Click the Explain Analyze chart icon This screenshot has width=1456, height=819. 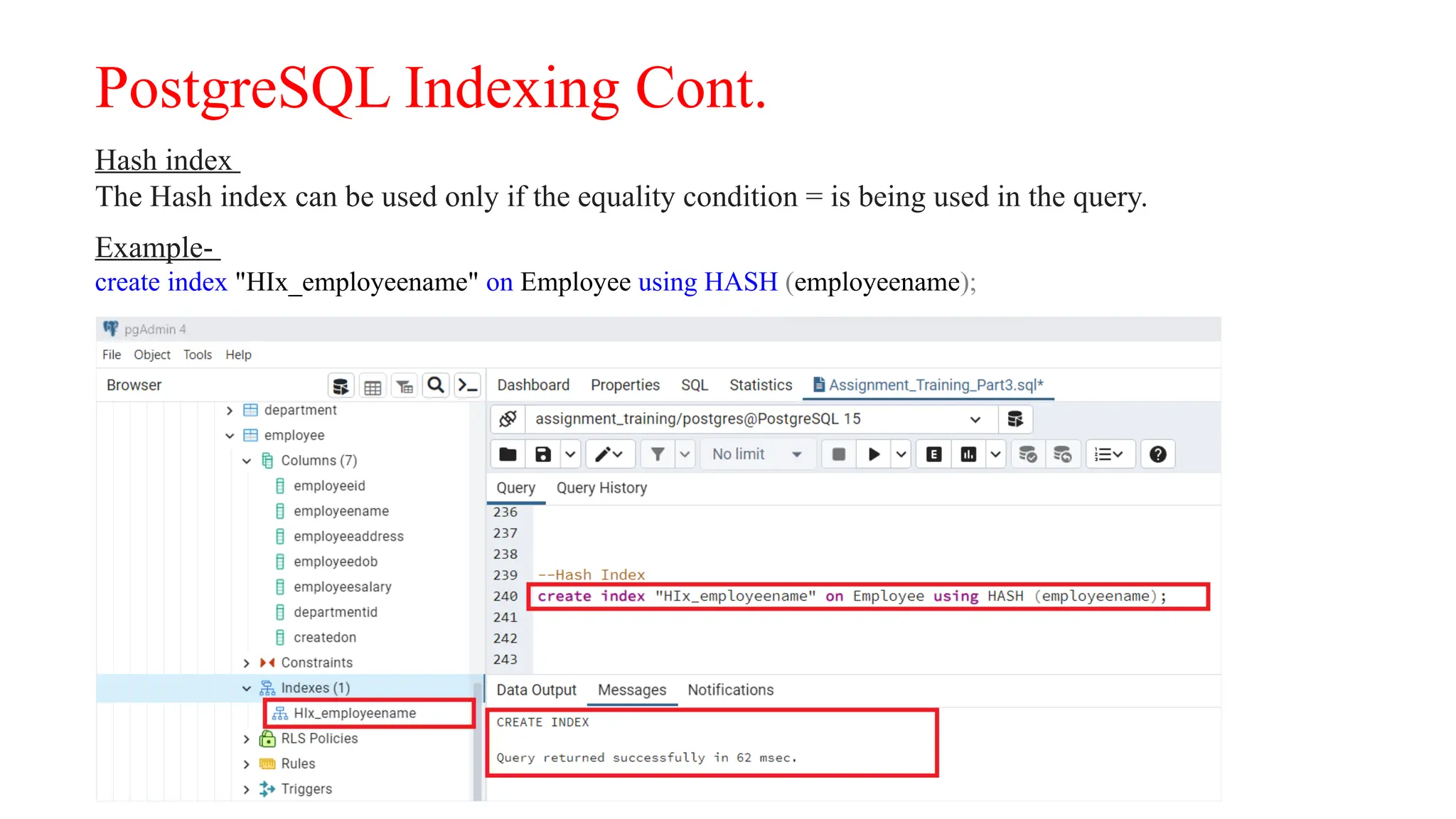point(968,454)
